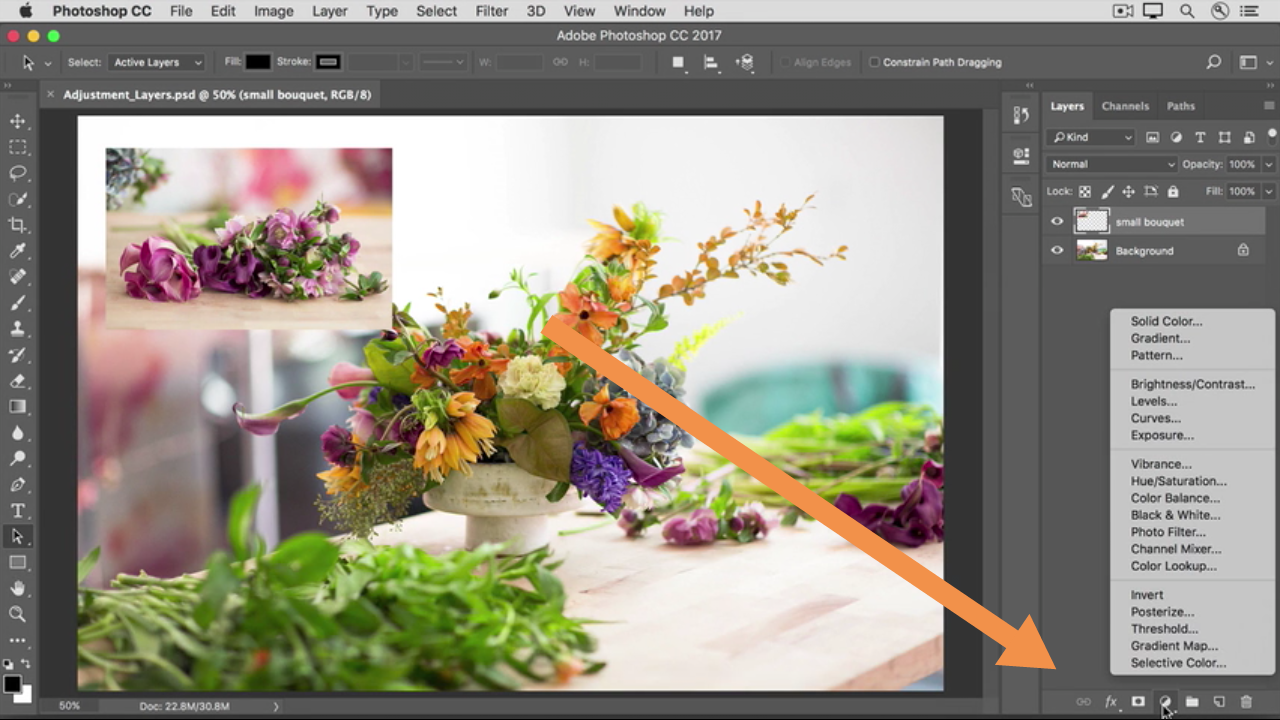Open the Filter menu
Viewport: 1280px width, 720px height.
point(491,11)
